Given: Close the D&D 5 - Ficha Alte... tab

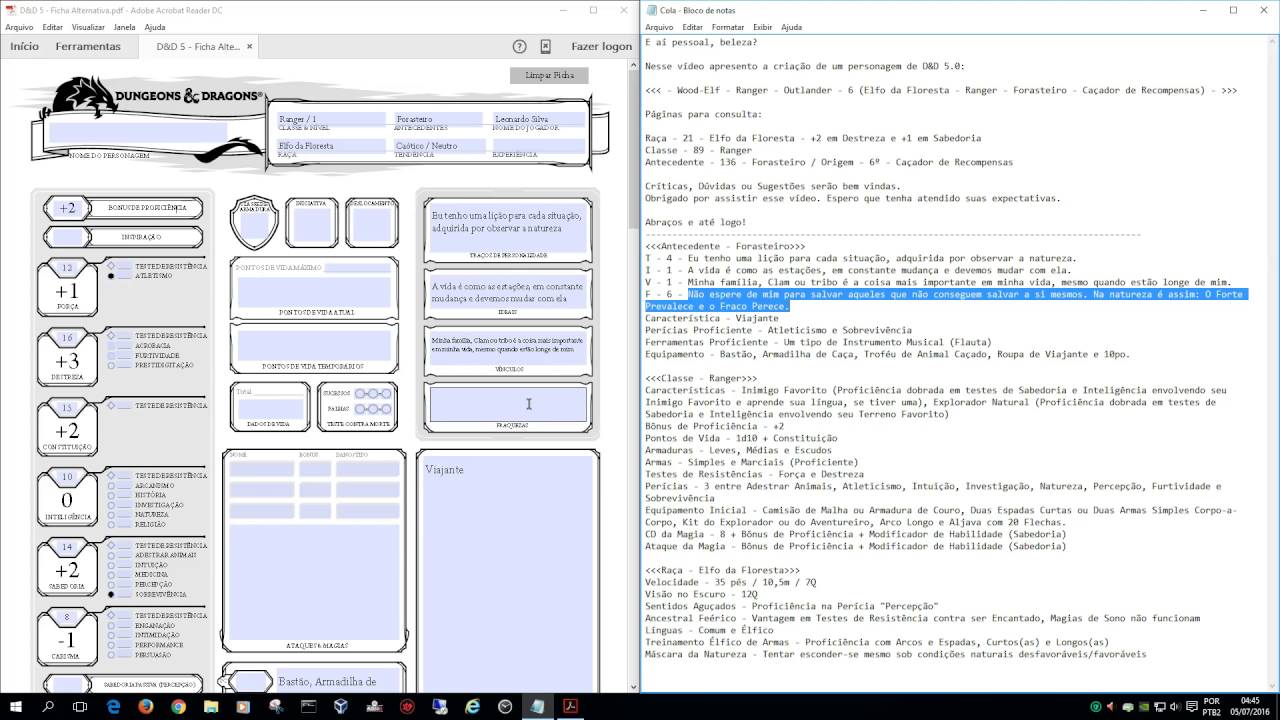Looking at the screenshot, I should pyautogui.click(x=249, y=46).
